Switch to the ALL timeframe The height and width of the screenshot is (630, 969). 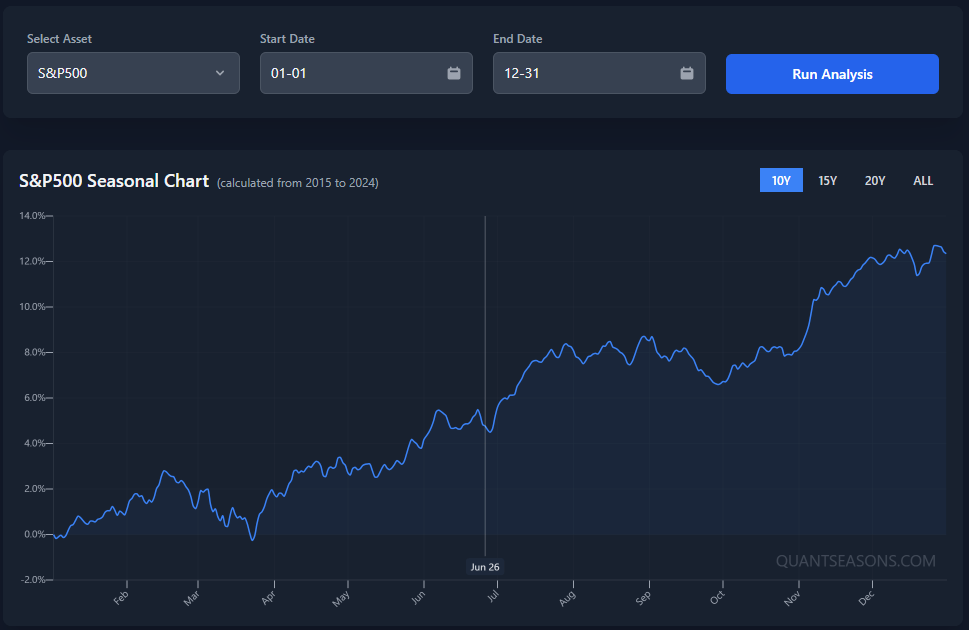point(923,181)
